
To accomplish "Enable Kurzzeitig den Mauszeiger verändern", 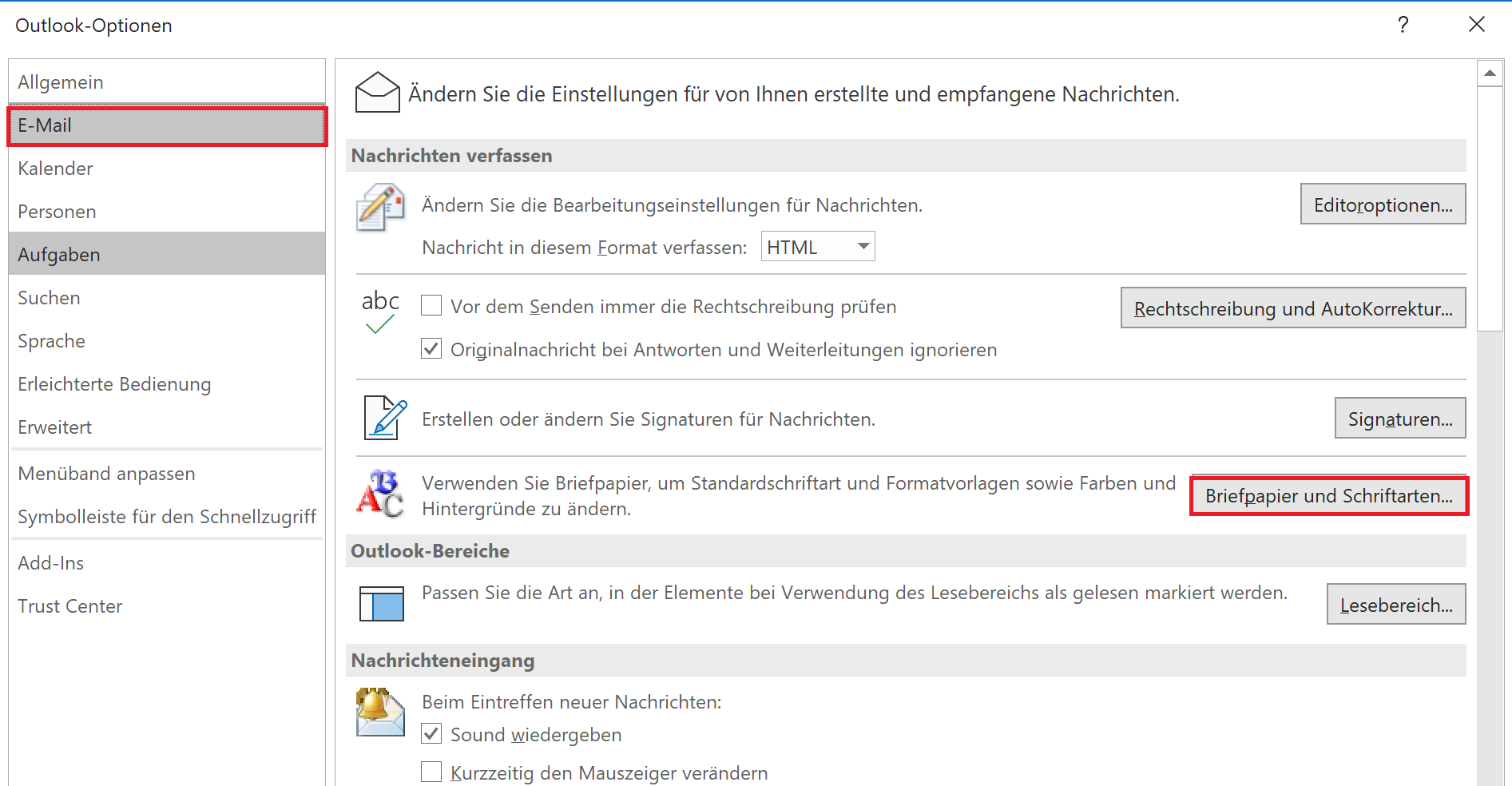I will [431, 772].
